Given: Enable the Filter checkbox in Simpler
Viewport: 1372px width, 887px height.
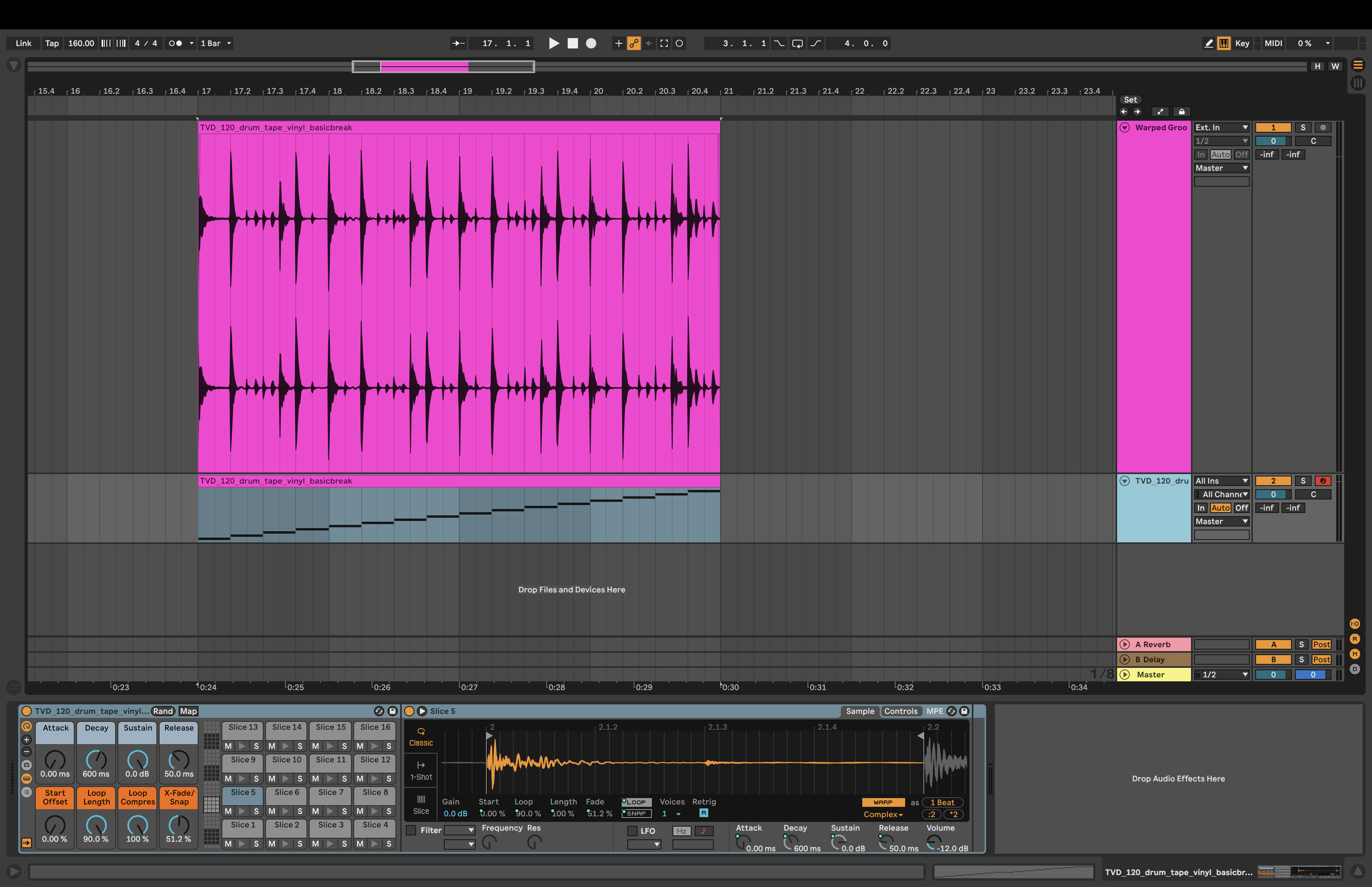Looking at the screenshot, I should [x=411, y=830].
